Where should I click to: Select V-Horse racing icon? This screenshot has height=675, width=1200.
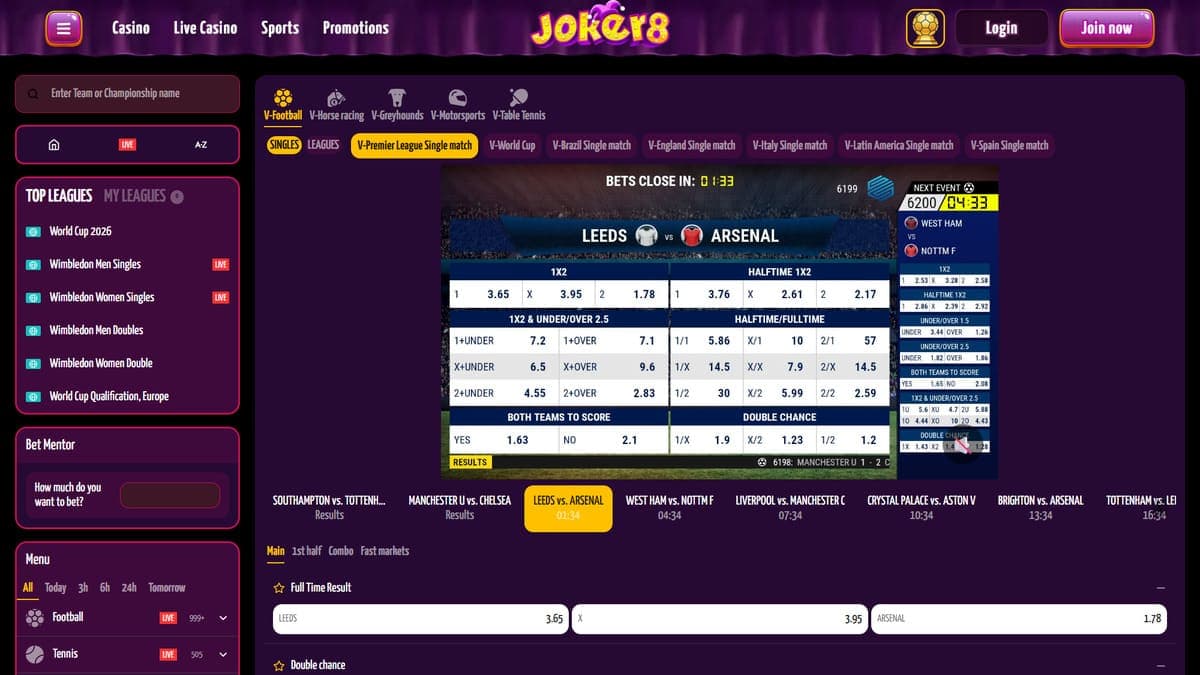click(336, 98)
